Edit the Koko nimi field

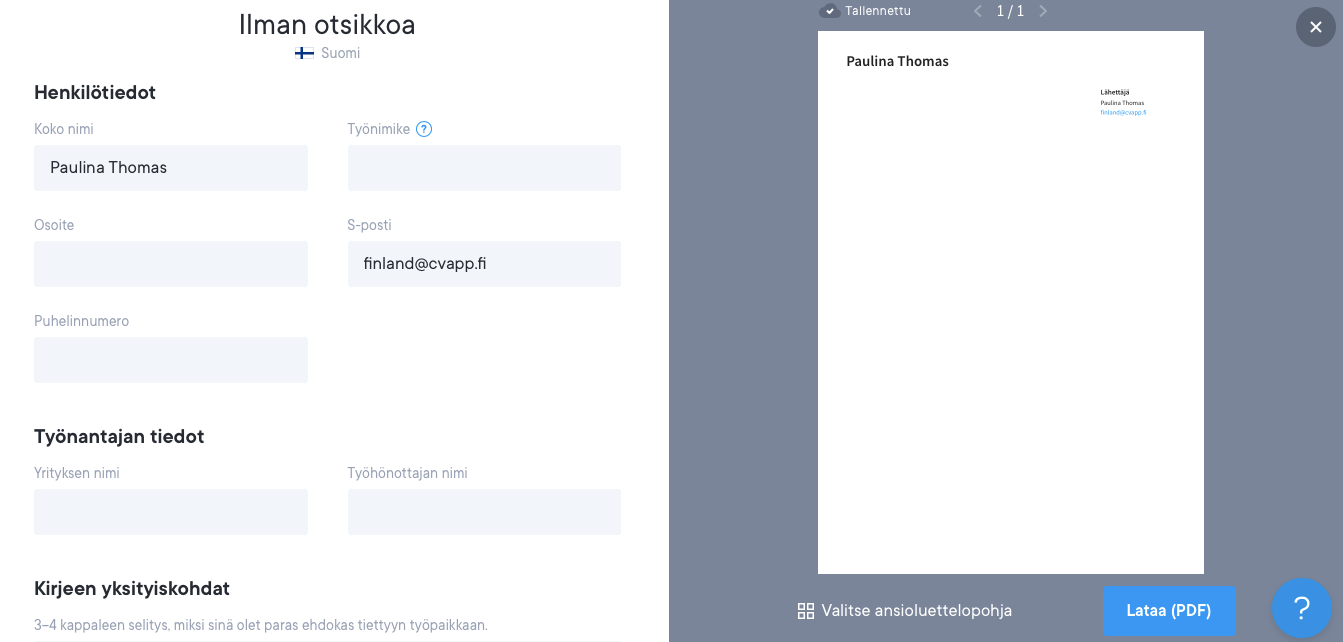point(171,168)
